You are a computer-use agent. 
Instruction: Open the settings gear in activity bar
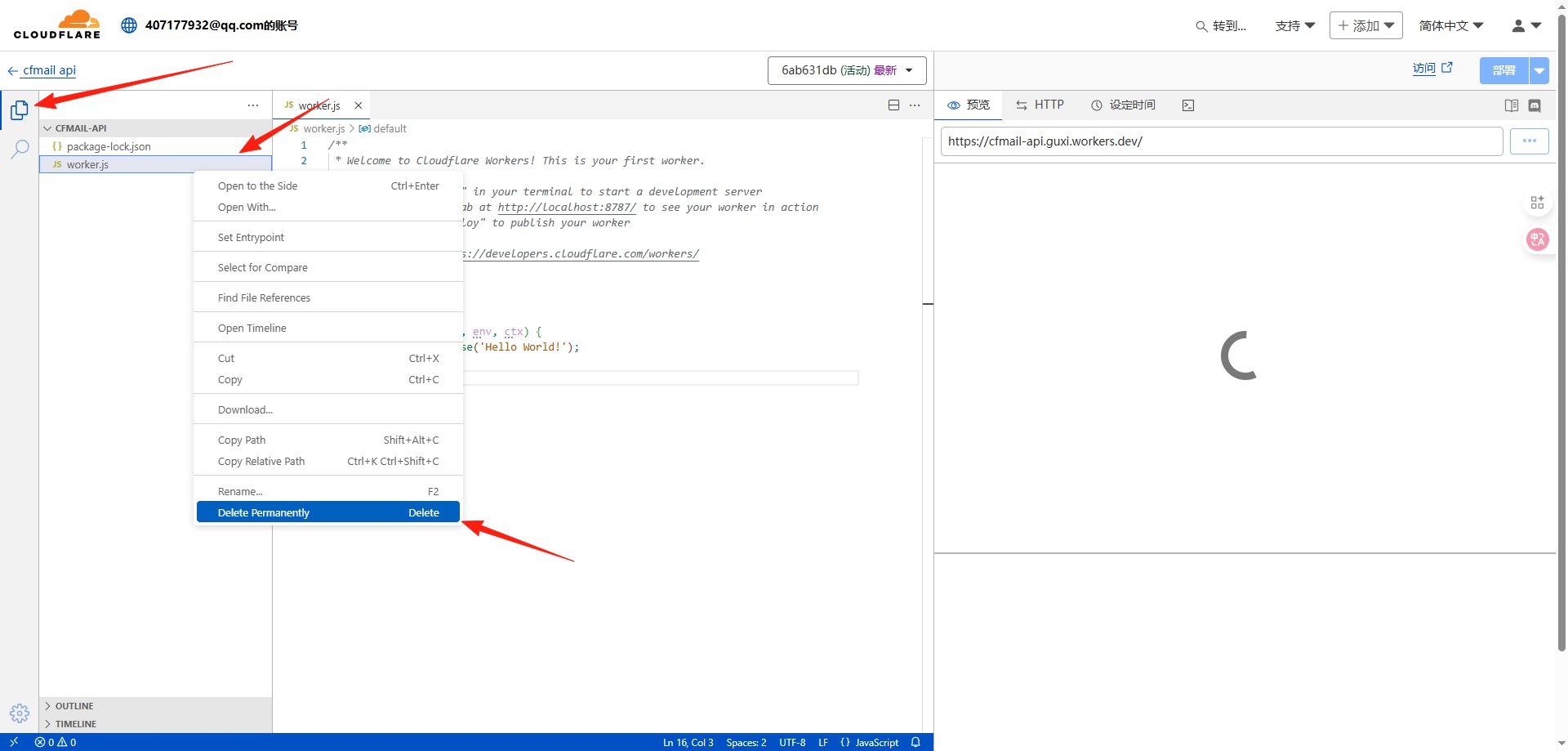(x=20, y=713)
